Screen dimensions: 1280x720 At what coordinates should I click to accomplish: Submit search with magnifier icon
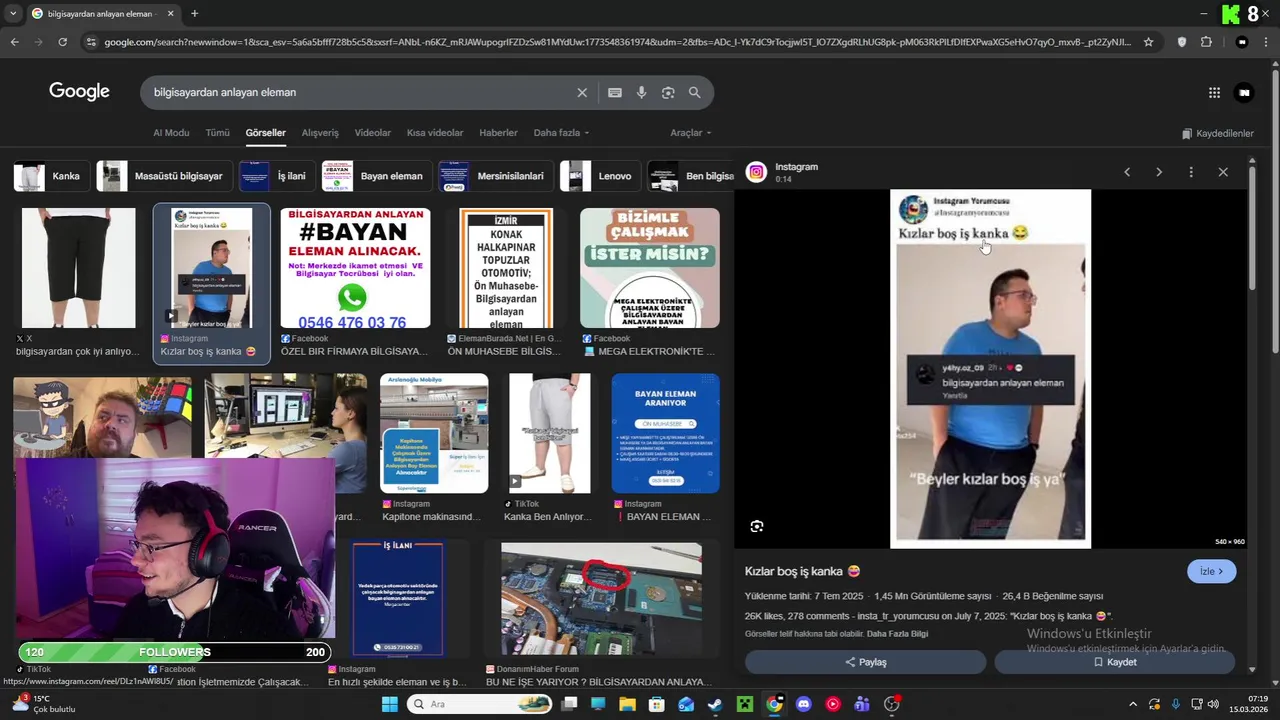coord(695,92)
